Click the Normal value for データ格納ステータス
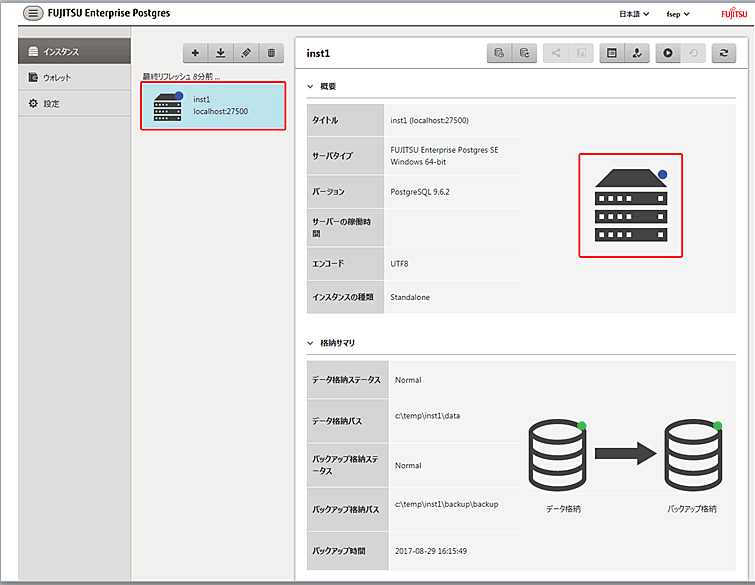 408,380
